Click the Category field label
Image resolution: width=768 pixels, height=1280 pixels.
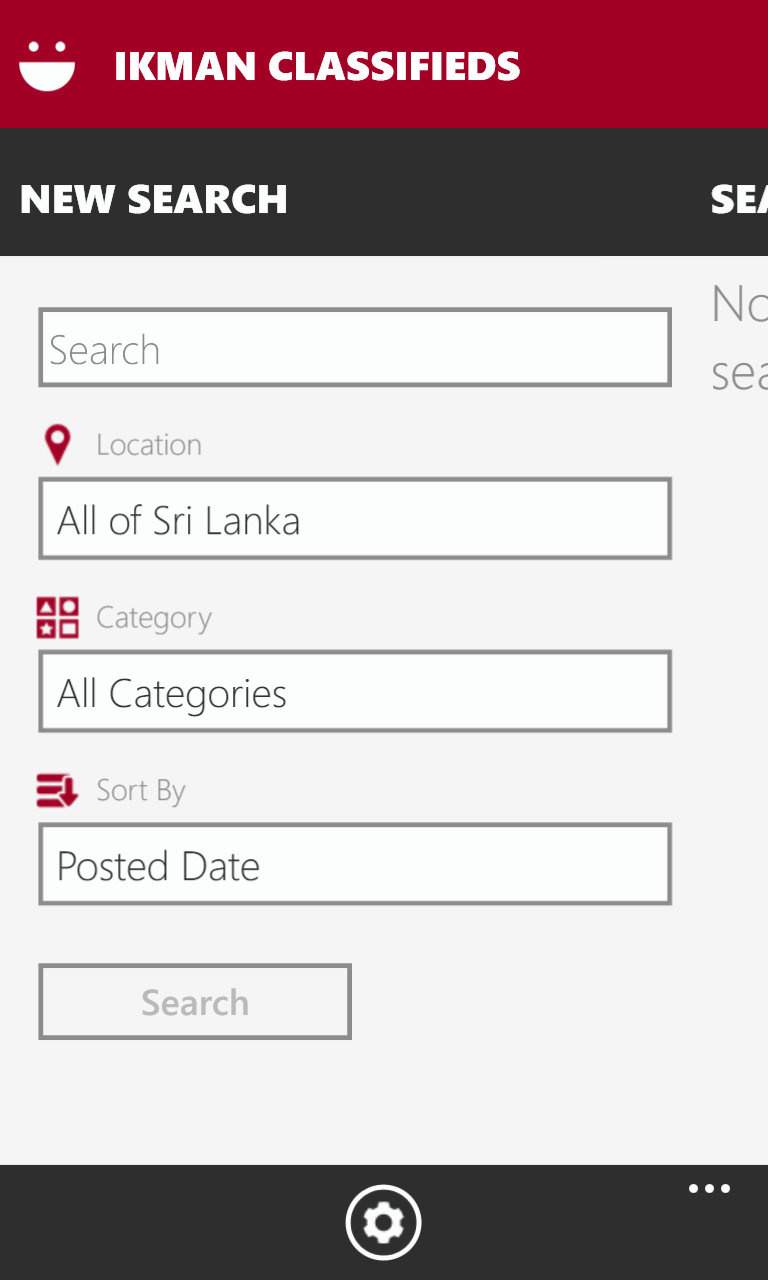point(154,618)
